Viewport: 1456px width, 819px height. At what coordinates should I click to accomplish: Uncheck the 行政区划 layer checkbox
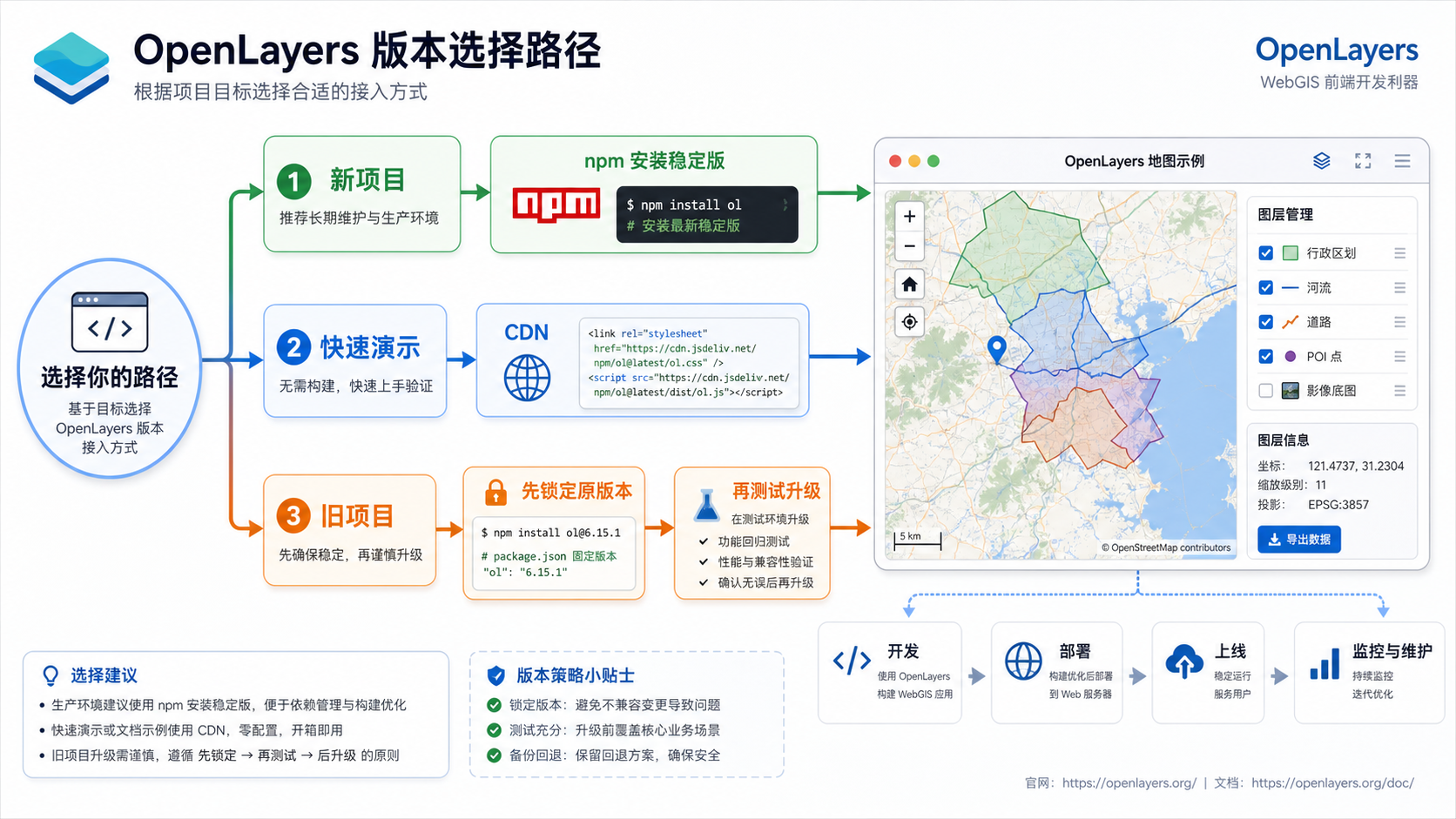(1266, 253)
